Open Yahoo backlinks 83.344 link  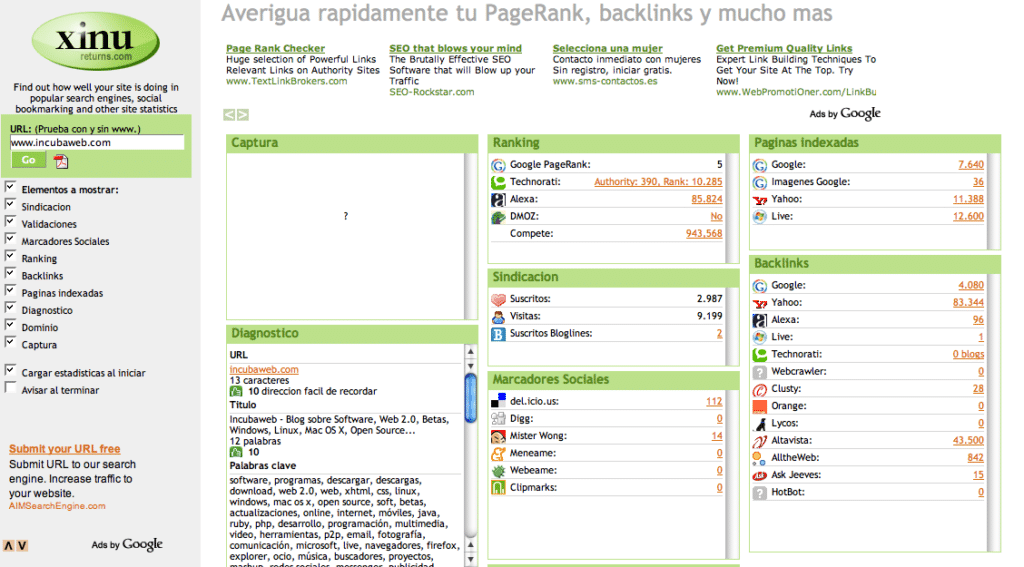[968, 302]
